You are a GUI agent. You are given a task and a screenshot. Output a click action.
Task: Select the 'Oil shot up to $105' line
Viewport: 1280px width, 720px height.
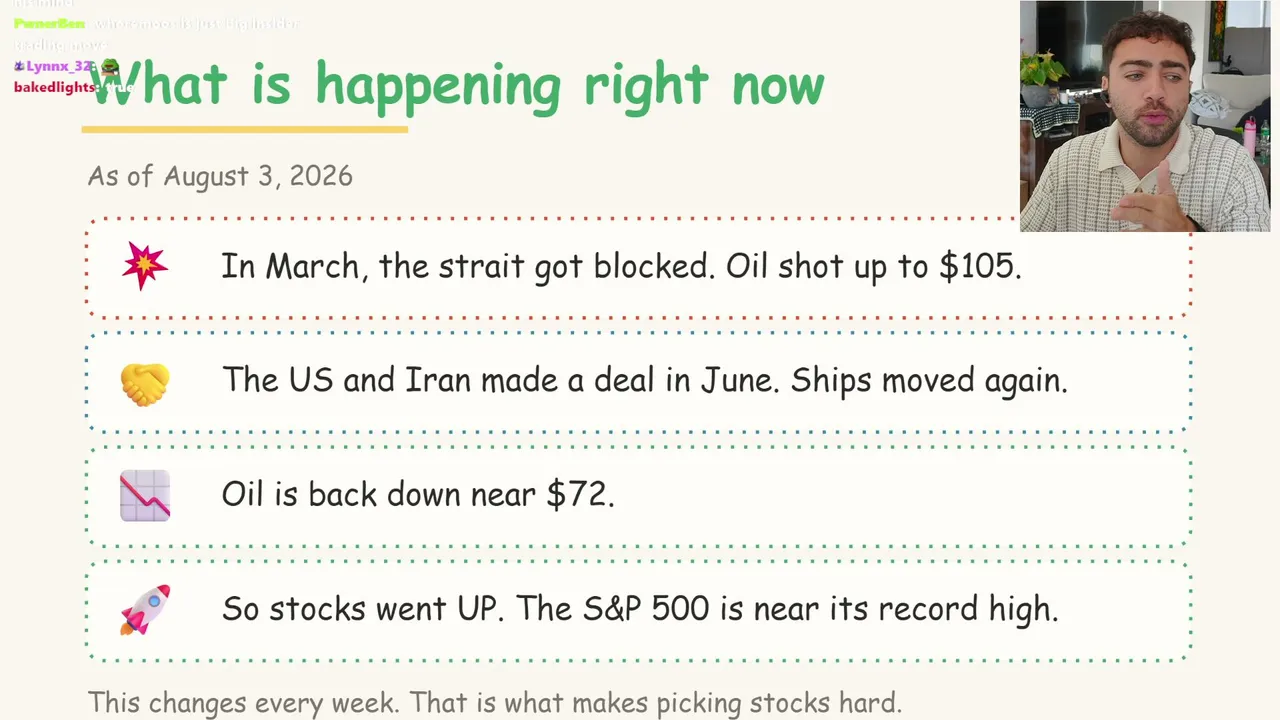tap(621, 266)
